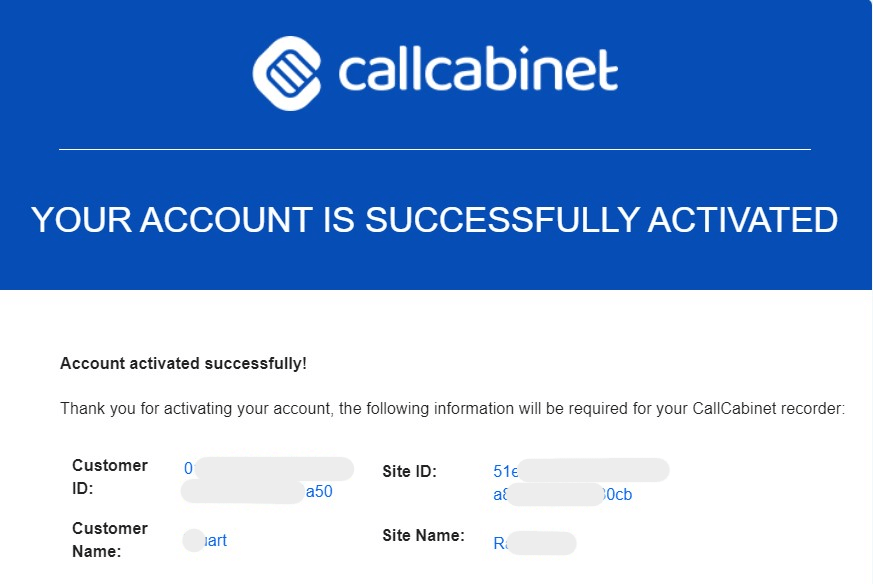Click the gray redaction covering the Site Name
Viewport: 873px width, 584px height.
click(541, 543)
